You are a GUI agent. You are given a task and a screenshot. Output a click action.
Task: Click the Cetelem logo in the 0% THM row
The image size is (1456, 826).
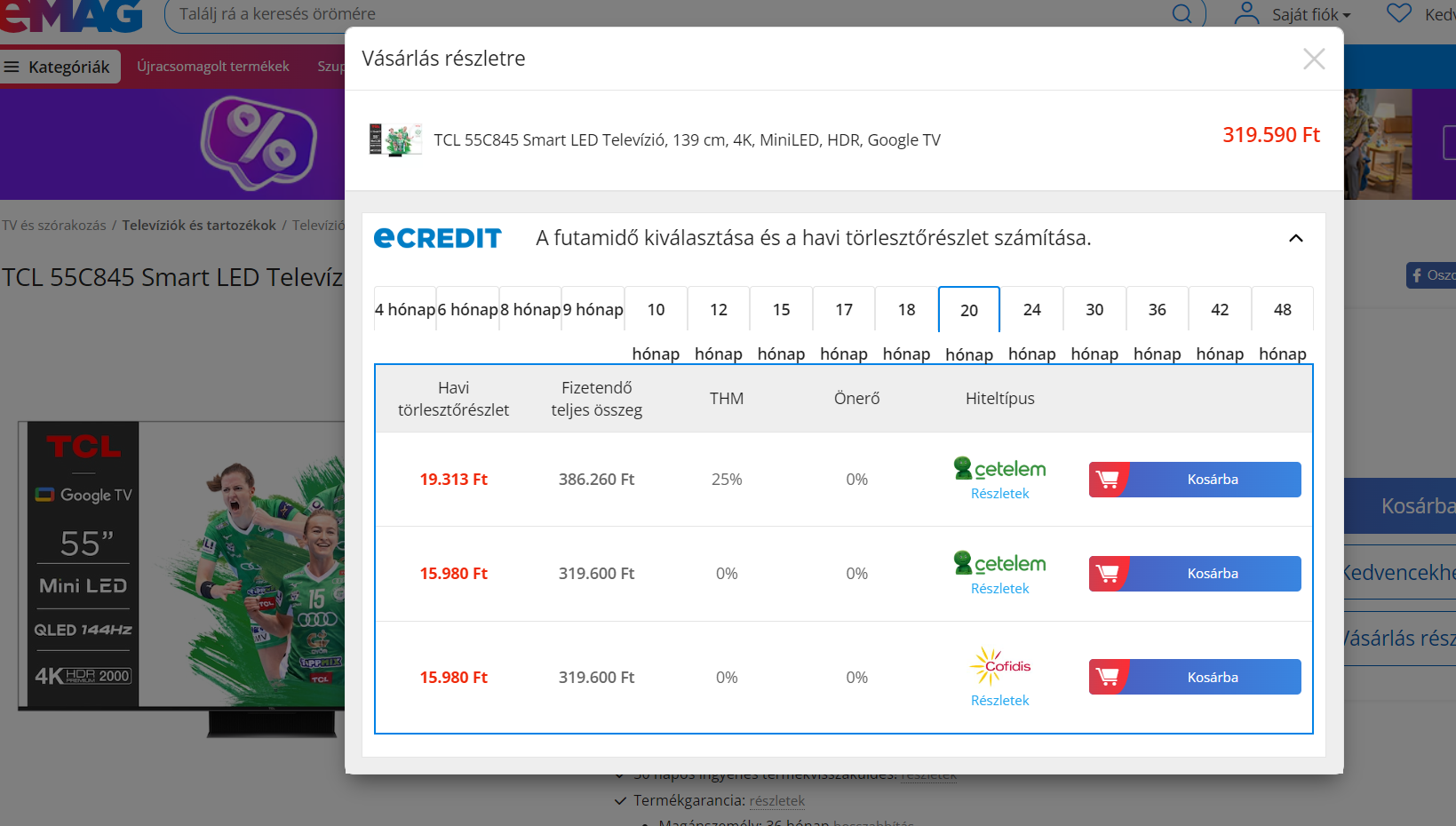(1000, 562)
